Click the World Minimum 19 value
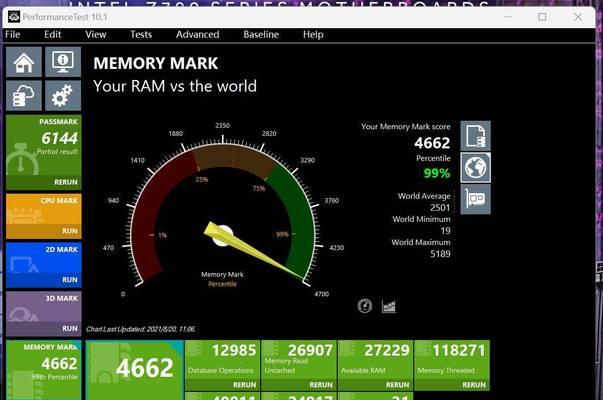603x400 pixels. (x=445, y=231)
